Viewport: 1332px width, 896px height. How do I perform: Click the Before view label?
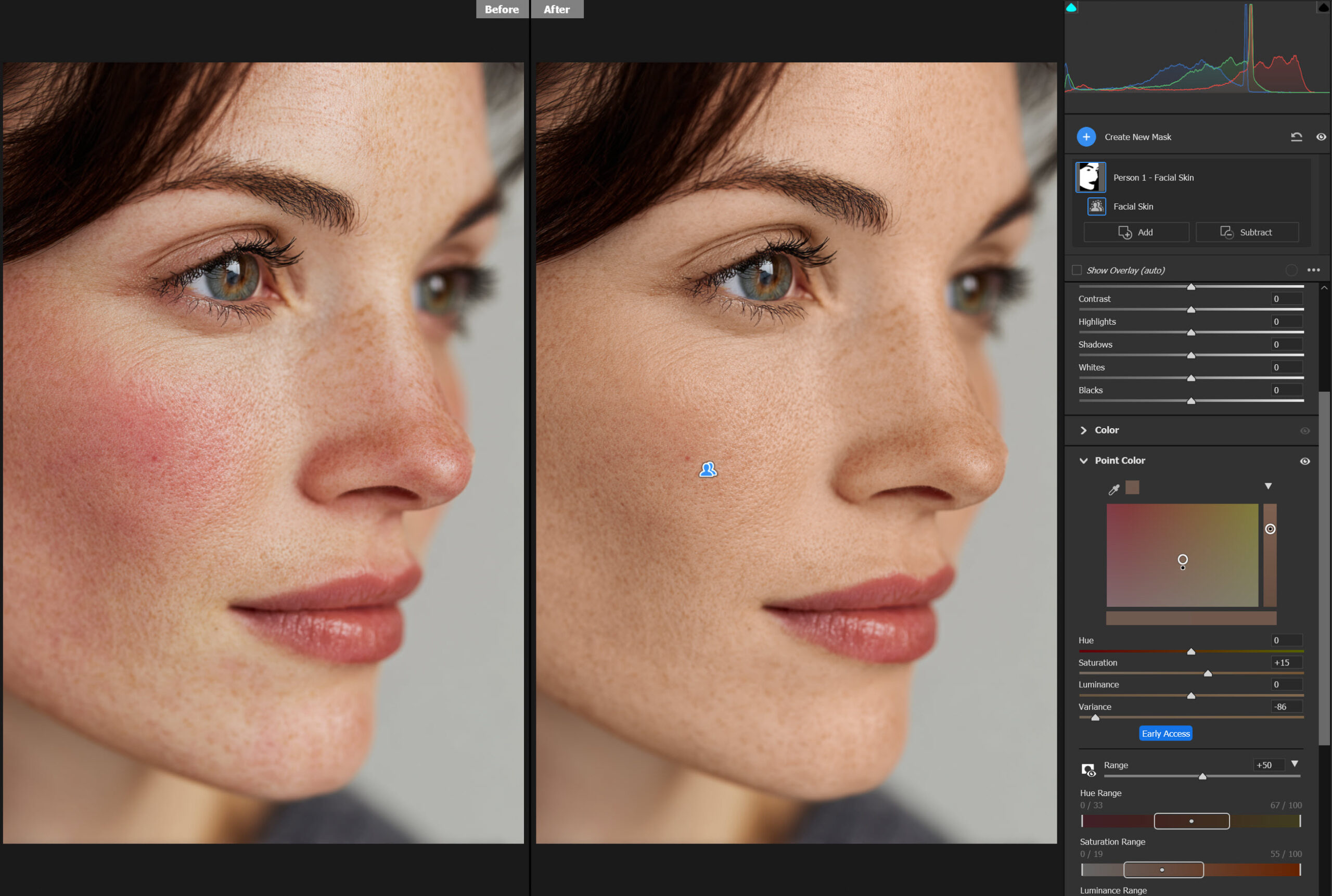[x=502, y=9]
